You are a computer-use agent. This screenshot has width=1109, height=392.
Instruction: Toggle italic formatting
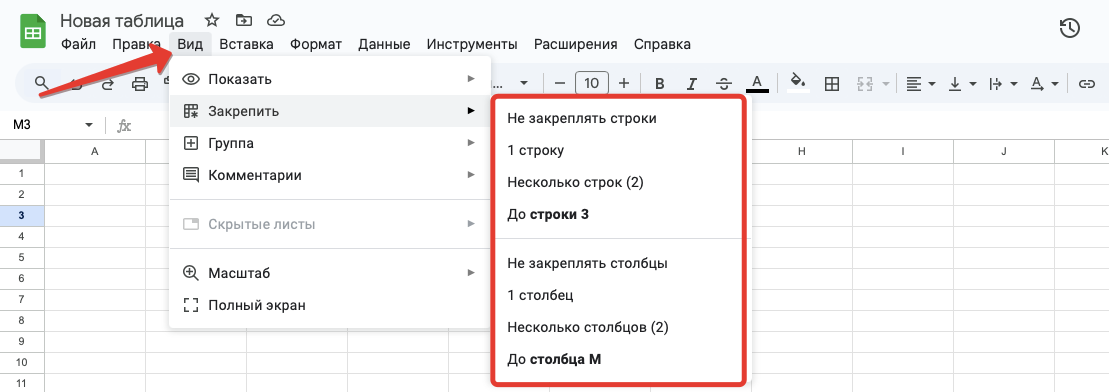pyautogui.click(x=692, y=83)
